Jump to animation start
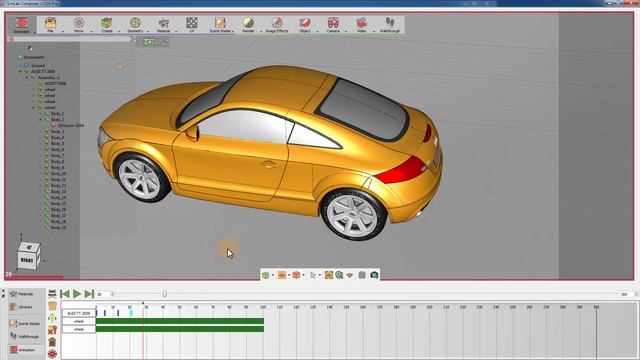Image resolution: width=640 pixels, height=360 pixels. click(x=64, y=294)
